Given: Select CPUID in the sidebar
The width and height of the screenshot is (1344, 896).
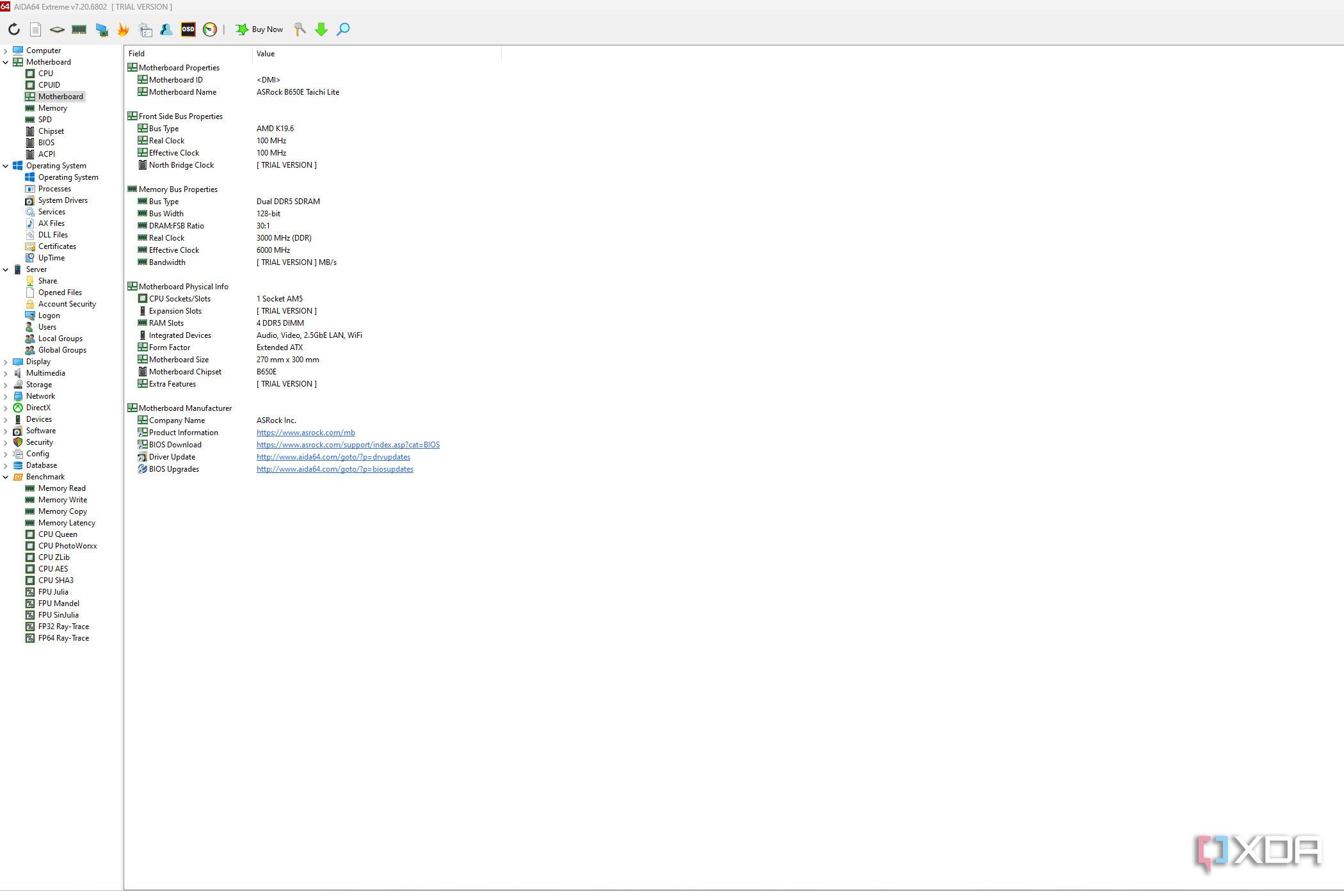Looking at the screenshot, I should pyautogui.click(x=49, y=85).
